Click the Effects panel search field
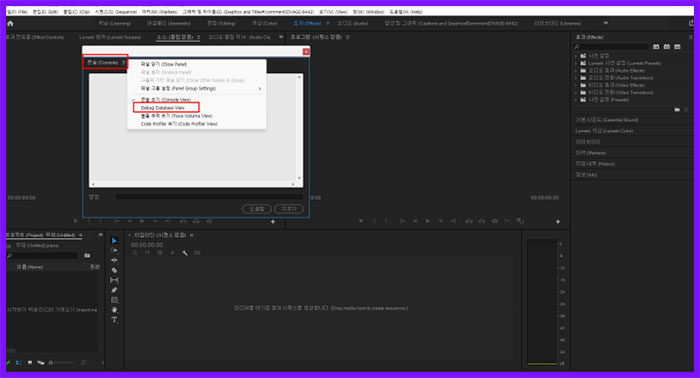700x378 pixels. (x=611, y=46)
